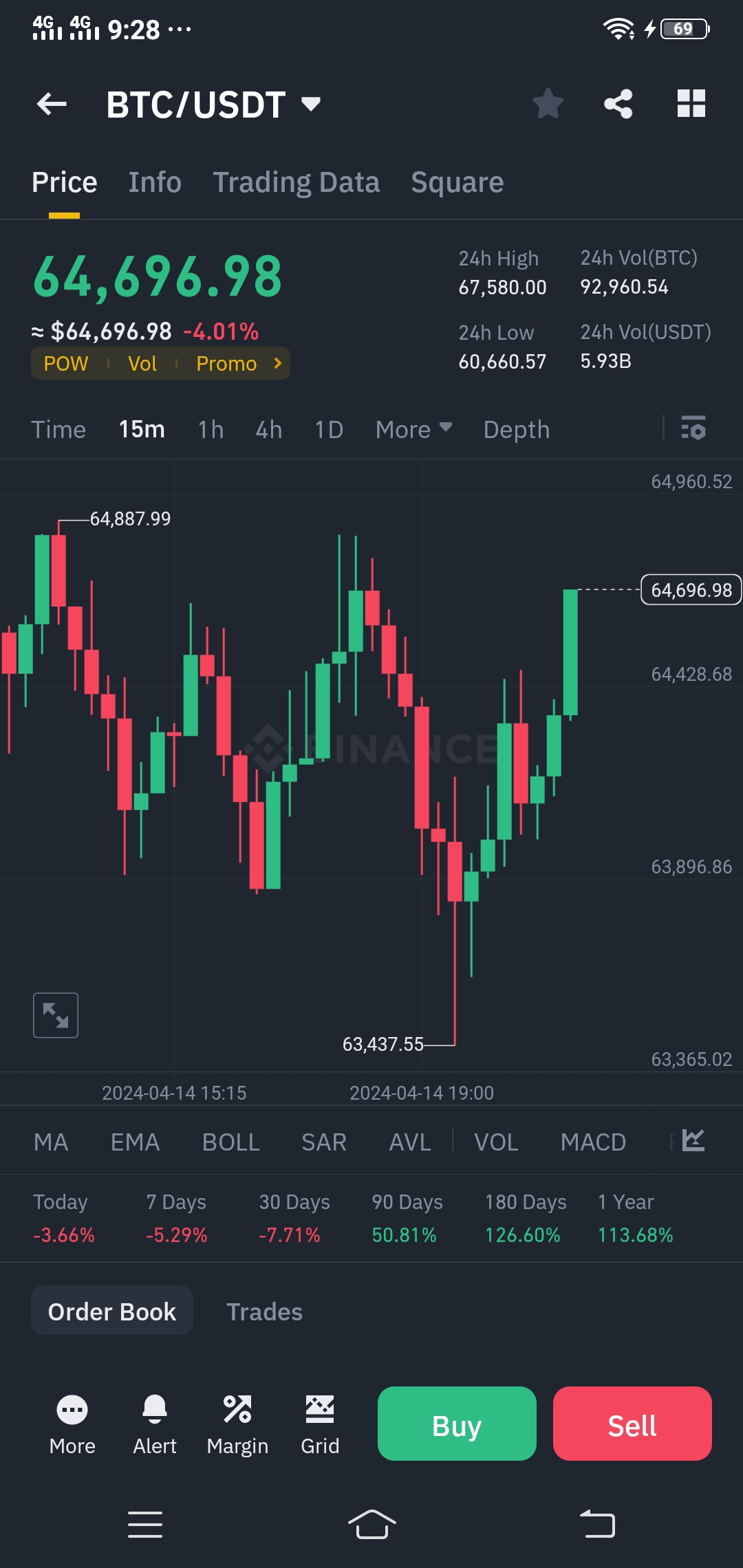Viewport: 743px width, 1568px height.
Task: Tap the Android back navigation button
Action: tap(597, 1524)
